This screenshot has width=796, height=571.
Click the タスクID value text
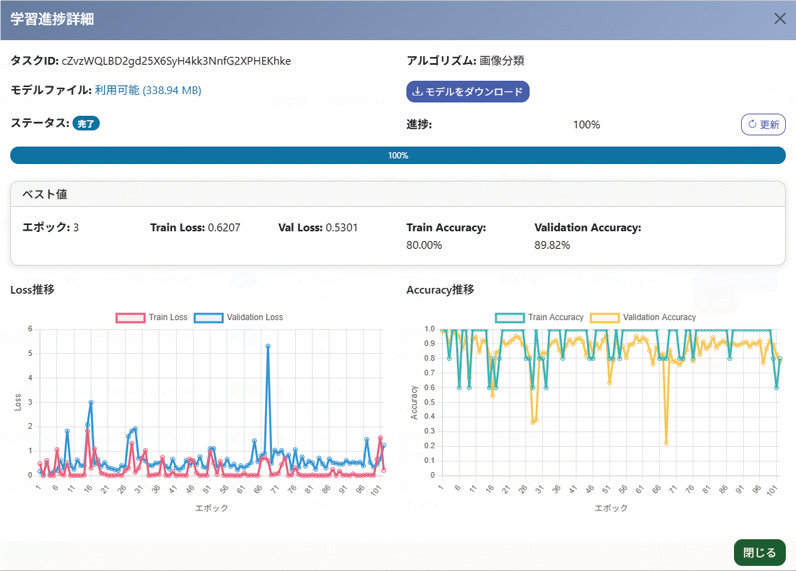[176, 61]
